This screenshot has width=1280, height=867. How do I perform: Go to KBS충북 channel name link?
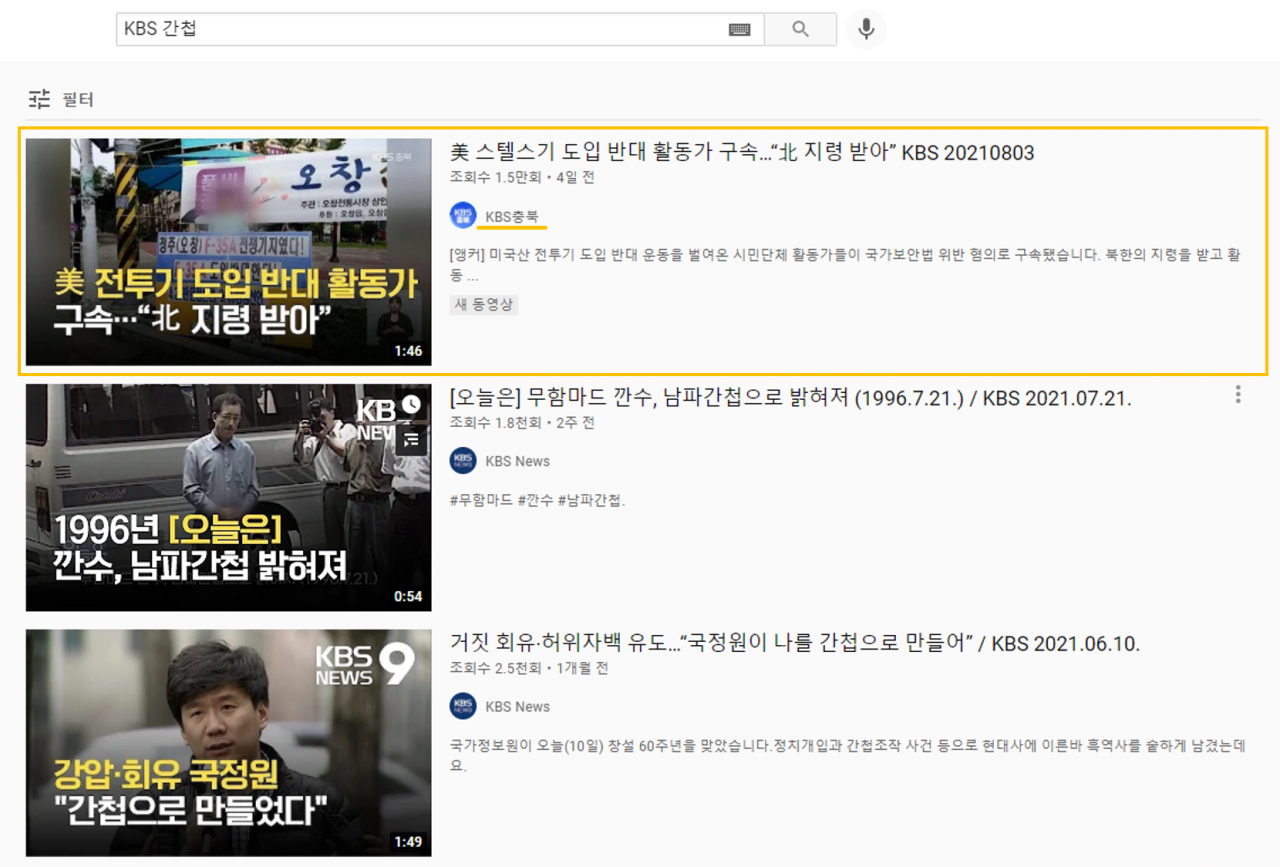(x=514, y=216)
